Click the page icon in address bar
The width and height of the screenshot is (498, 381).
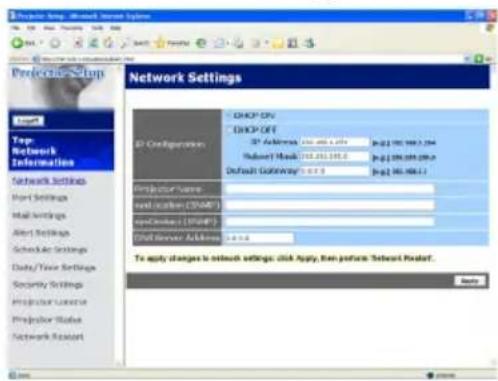(36, 59)
